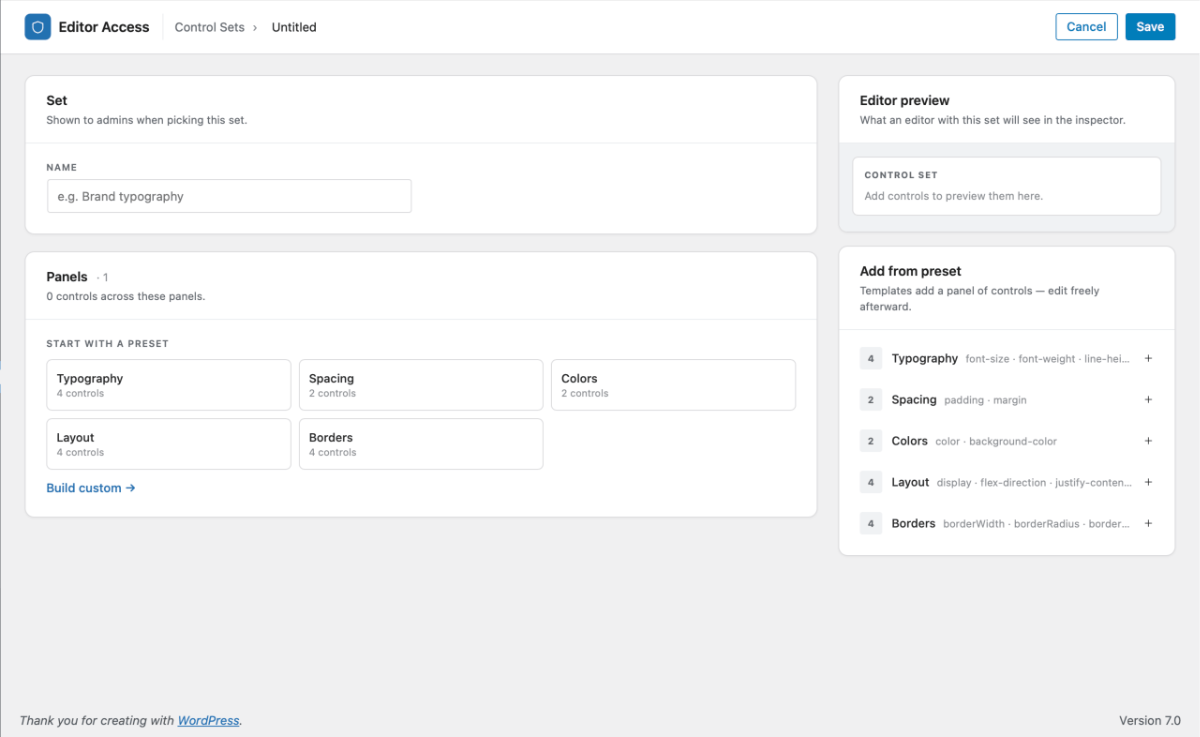
Task: Click the 2 count badge beside Colors
Action: pyautogui.click(x=871, y=441)
